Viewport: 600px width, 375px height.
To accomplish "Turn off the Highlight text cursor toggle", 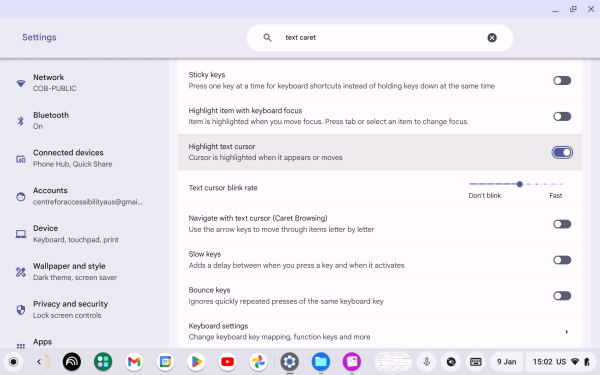I will click(x=562, y=152).
